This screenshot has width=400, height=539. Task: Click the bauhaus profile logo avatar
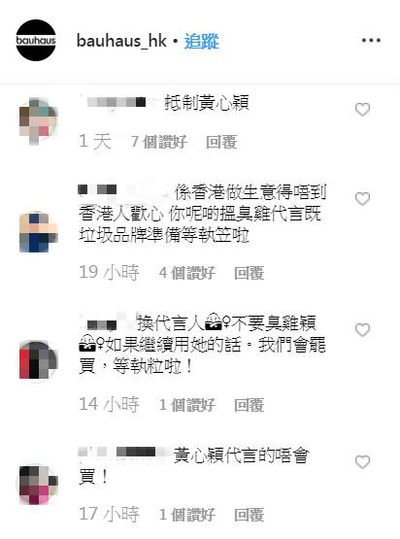click(36, 41)
